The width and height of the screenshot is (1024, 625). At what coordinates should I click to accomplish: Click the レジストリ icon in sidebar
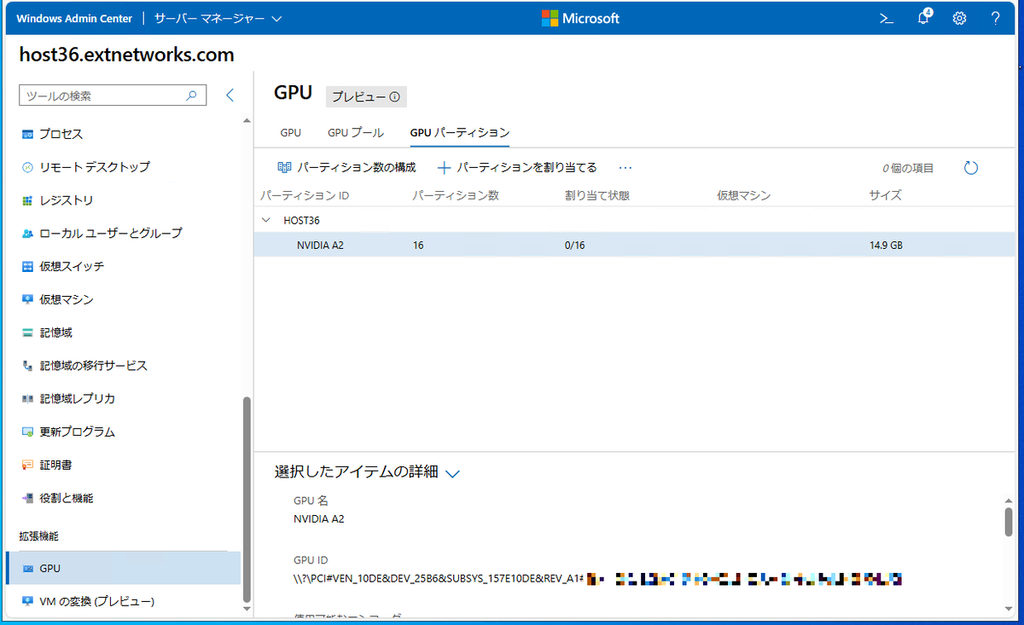coord(27,200)
